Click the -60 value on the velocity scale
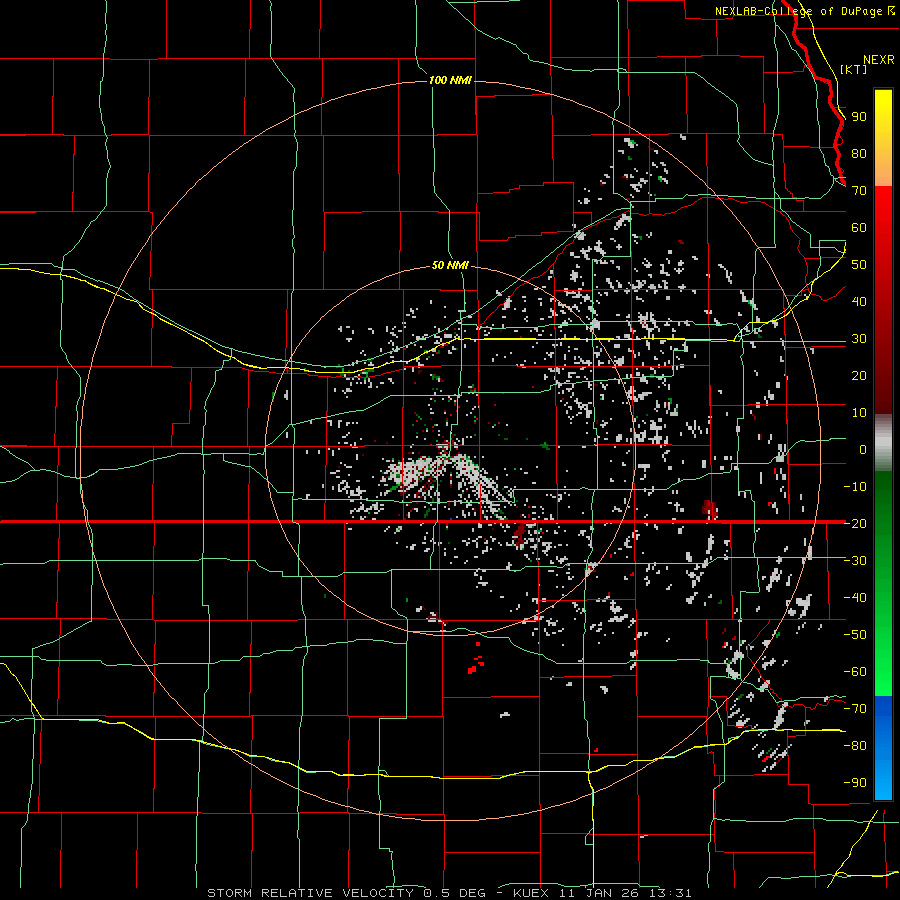This screenshot has height=900, width=900. (x=855, y=672)
